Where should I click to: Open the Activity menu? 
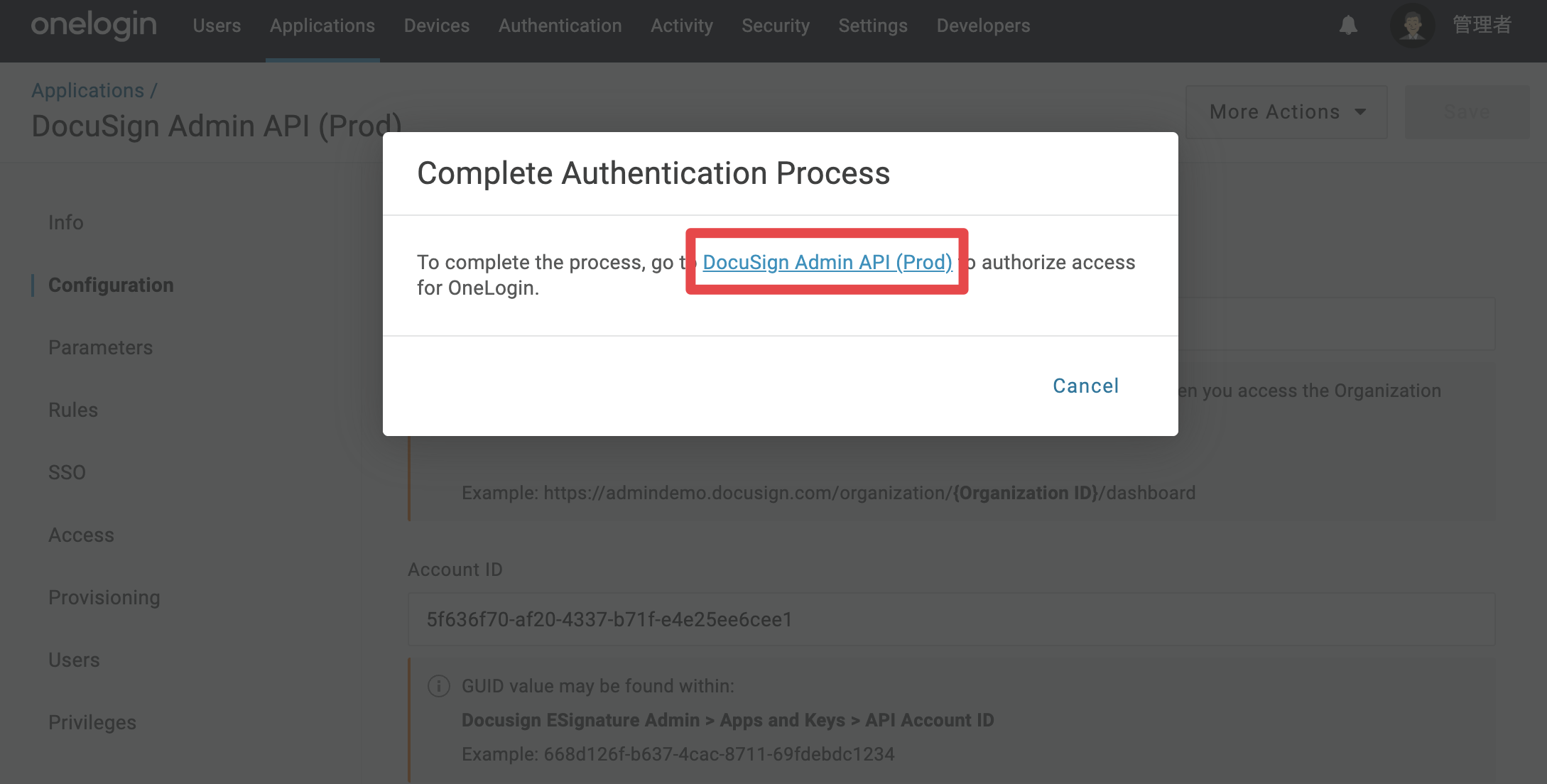point(682,26)
